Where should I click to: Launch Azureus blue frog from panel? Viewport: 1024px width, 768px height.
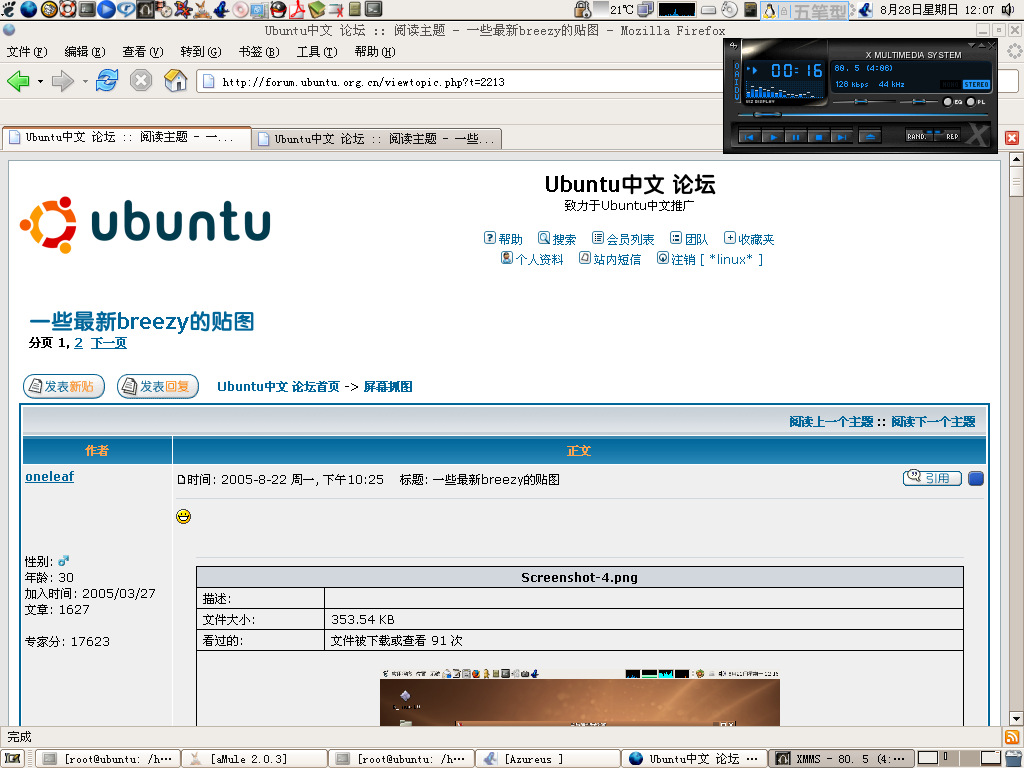[x=222, y=9]
